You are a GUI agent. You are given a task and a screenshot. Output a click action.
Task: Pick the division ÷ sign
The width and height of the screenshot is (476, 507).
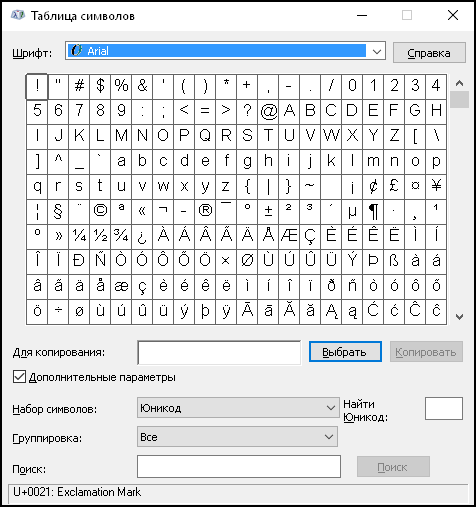pyautogui.click(x=58, y=312)
